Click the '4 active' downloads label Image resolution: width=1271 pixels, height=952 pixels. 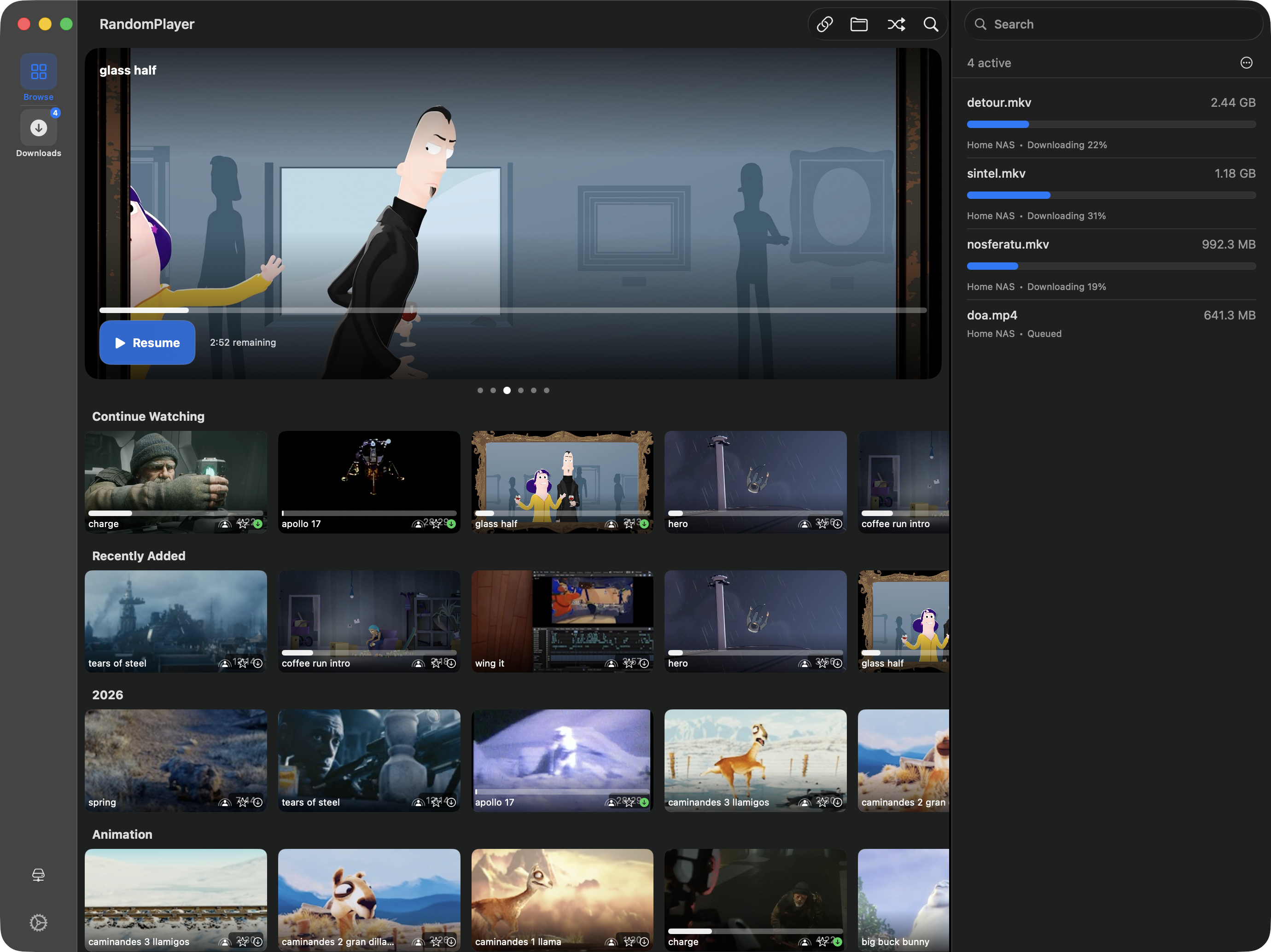[988, 63]
